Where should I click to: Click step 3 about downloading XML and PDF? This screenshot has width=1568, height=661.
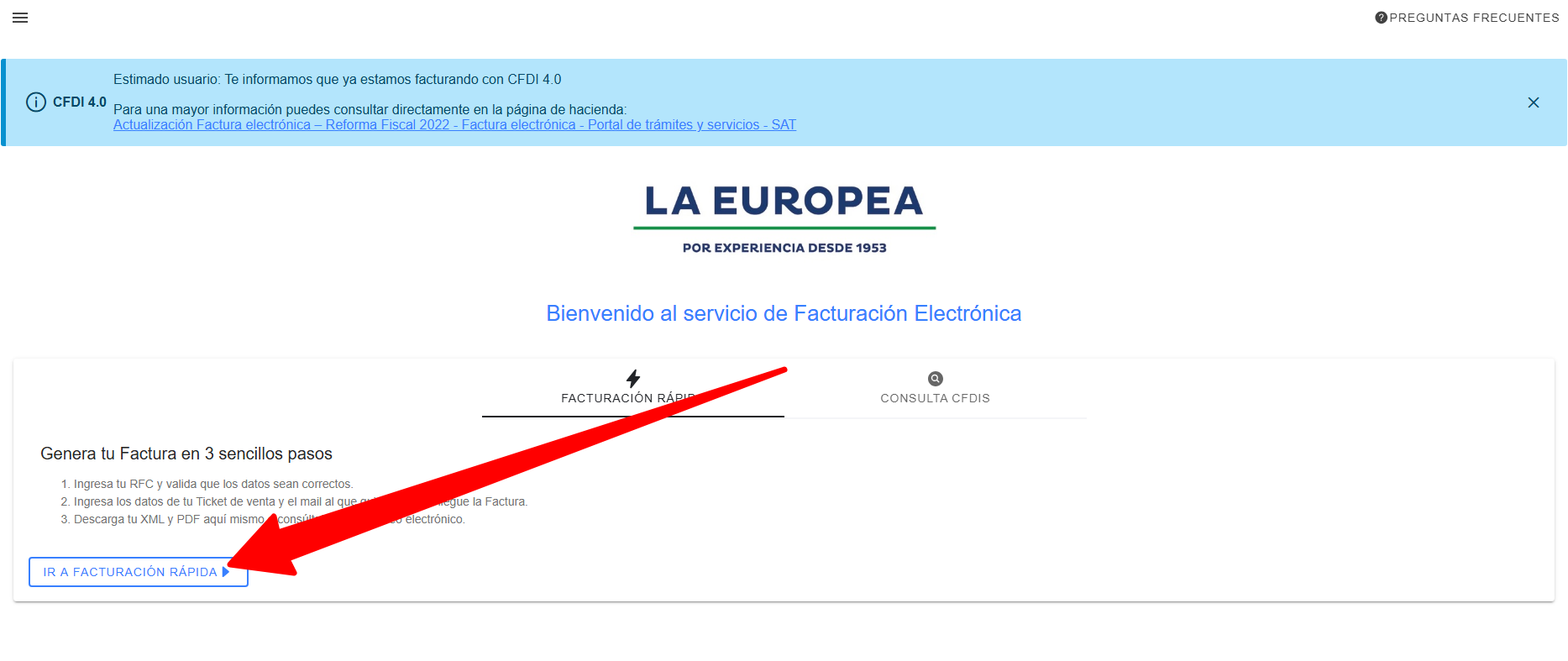168,520
